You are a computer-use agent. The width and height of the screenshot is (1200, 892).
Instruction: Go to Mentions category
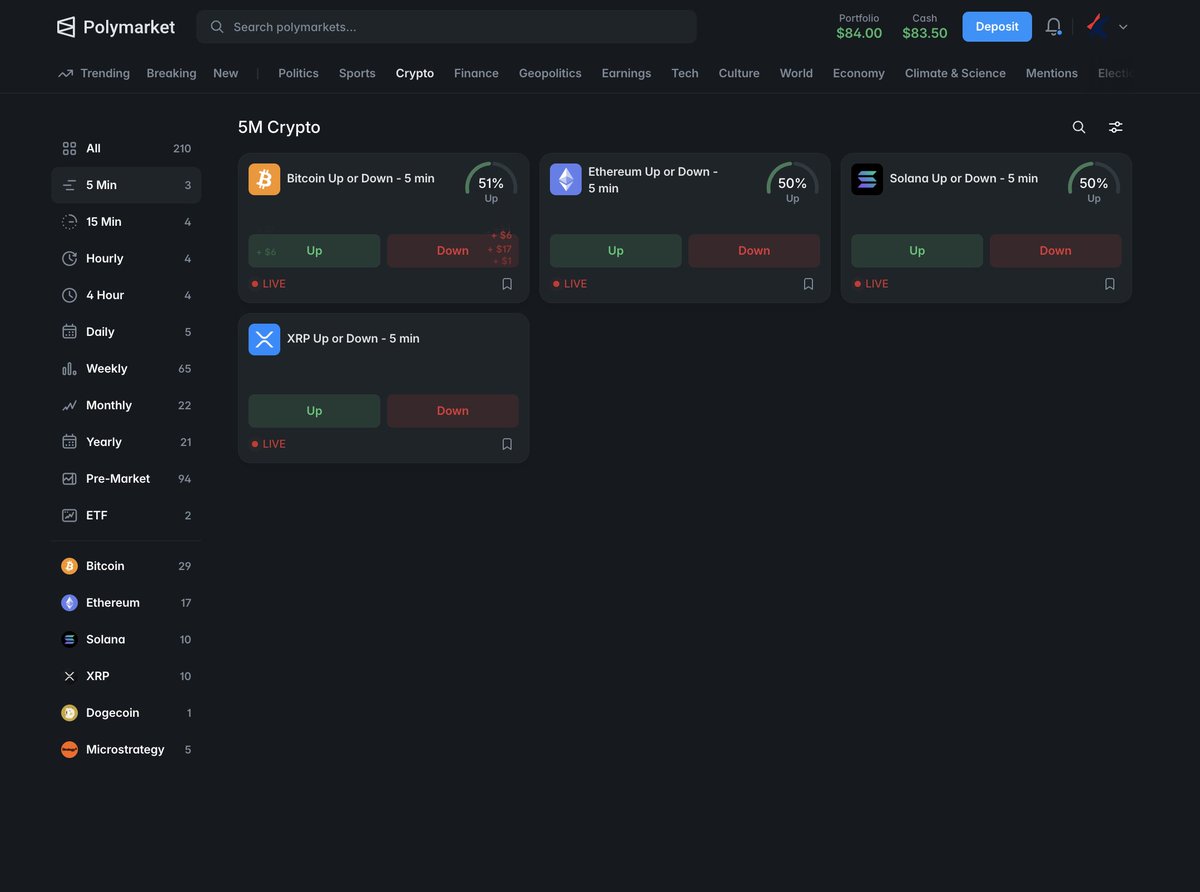click(x=1051, y=73)
